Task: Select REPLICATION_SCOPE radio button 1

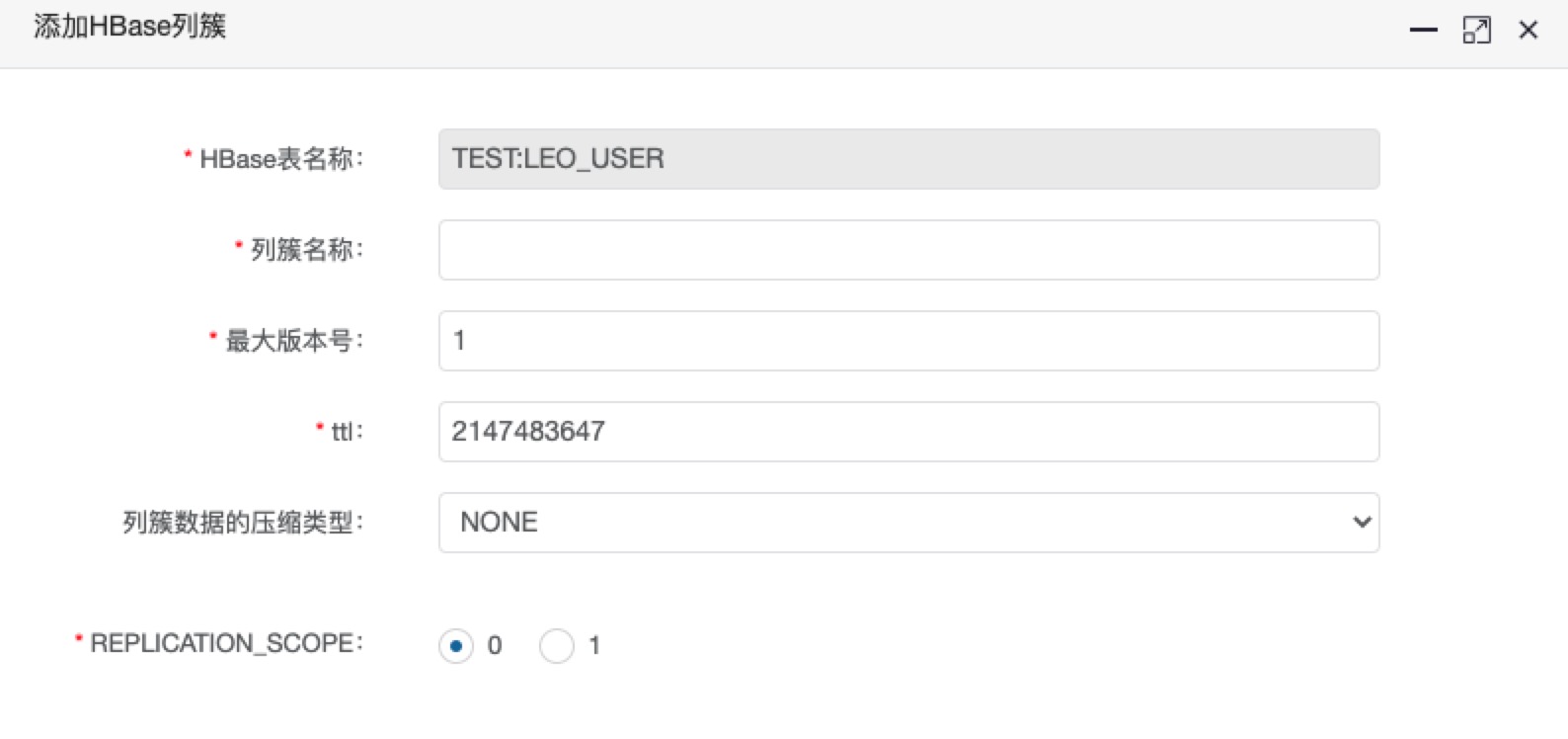Action: (557, 646)
